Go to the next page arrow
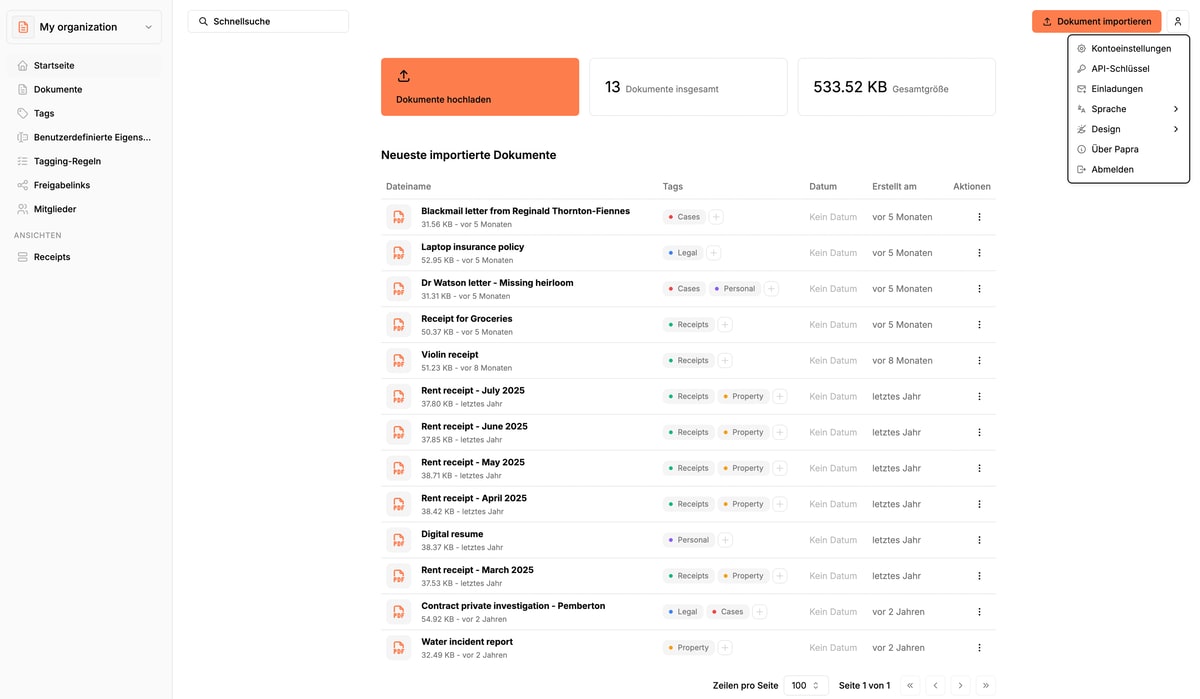Image resolution: width=1200 pixels, height=699 pixels. point(960,686)
